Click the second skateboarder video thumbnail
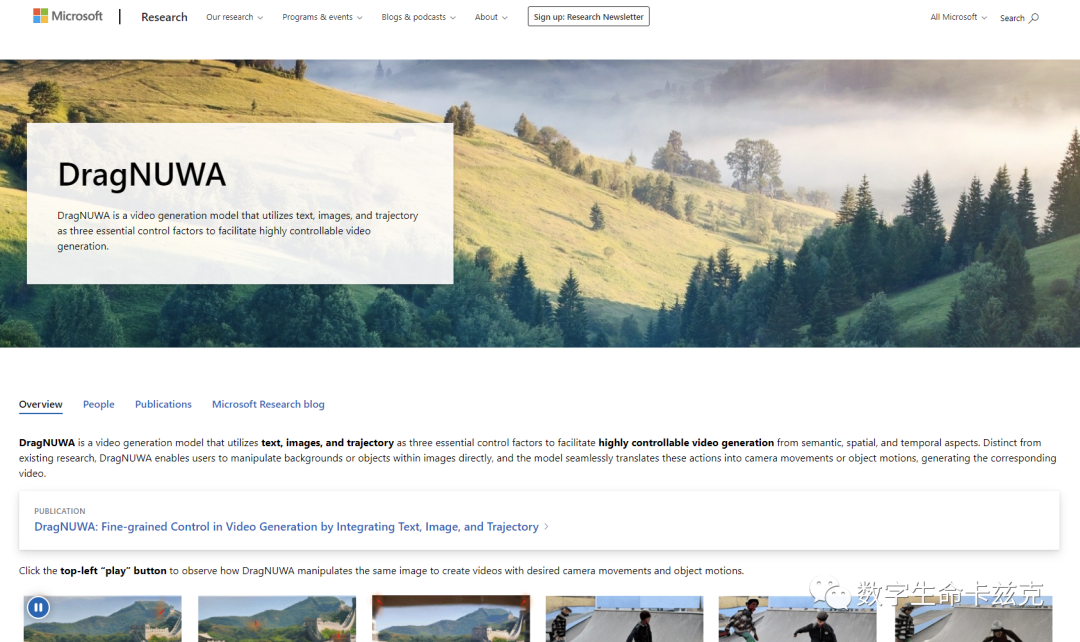 [798, 619]
